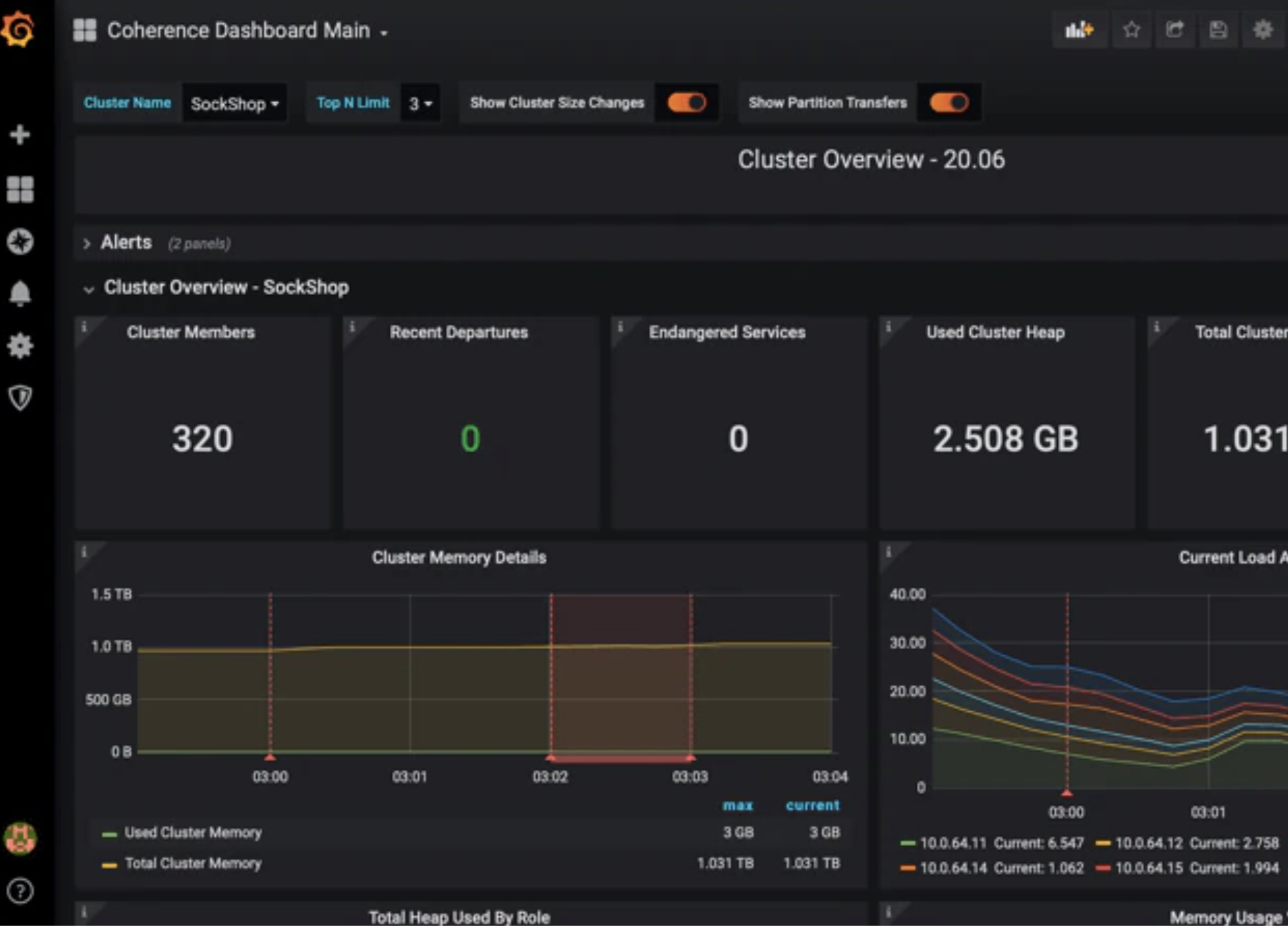Image resolution: width=1288 pixels, height=926 pixels.
Task: Click the Total Cluster Memory yellow legend swatch
Action: (109, 865)
